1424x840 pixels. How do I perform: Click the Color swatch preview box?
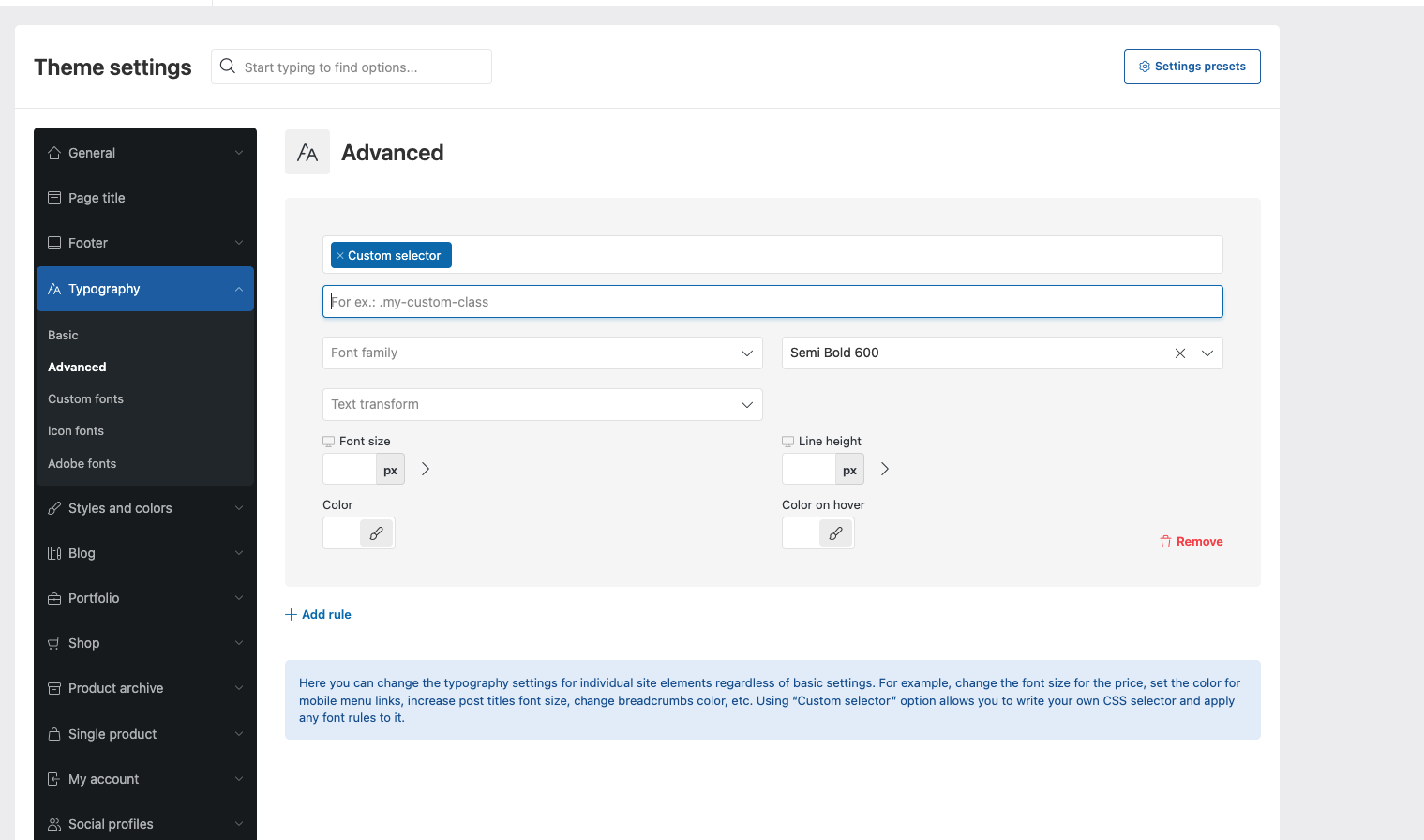click(342, 533)
